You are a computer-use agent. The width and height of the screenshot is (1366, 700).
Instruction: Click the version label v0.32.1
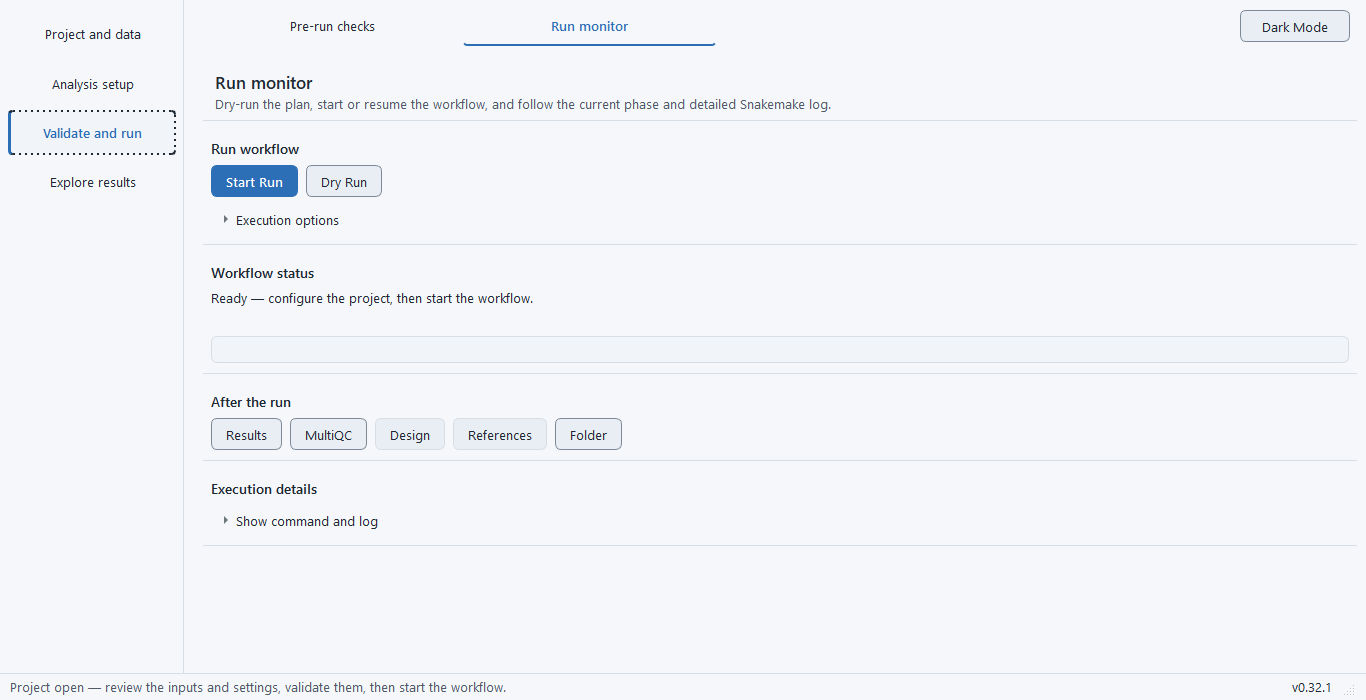(x=1311, y=688)
